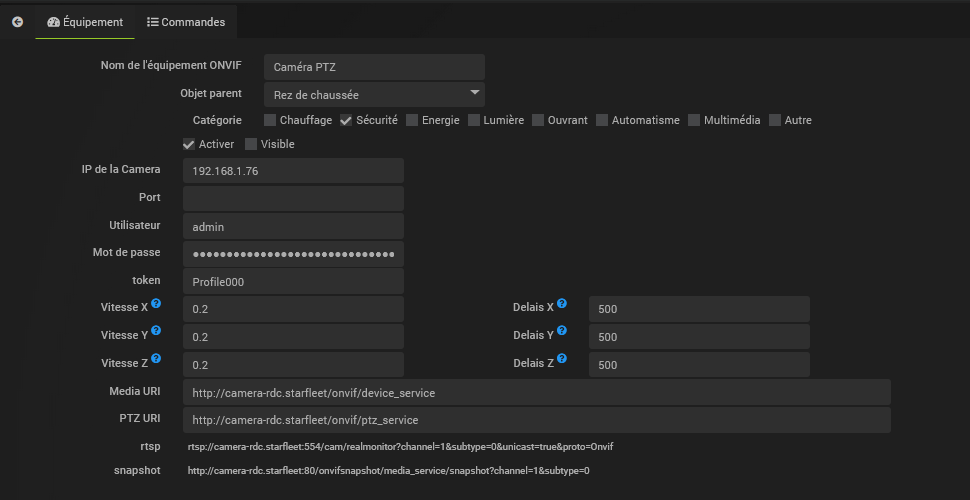Click help icon next to Delais Y
This screenshot has height=500, width=970.
pos(562,331)
